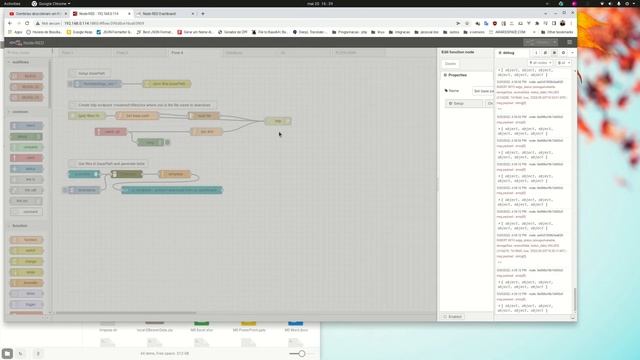This screenshot has width=640, height=360.
Task: Trigger inject button beside the bottom flow
Action: 65,190
